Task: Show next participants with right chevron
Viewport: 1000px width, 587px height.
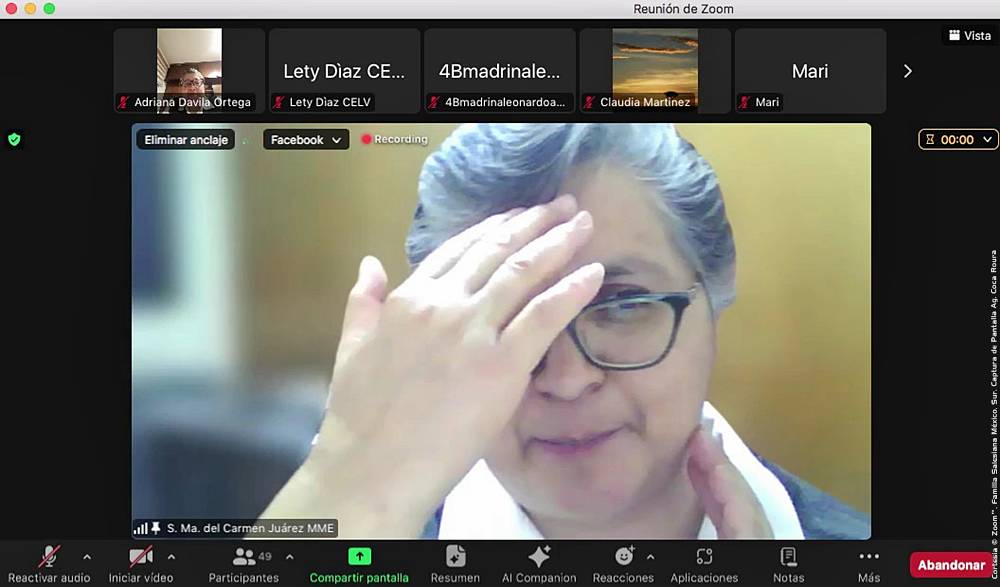Action: pyautogui.click(x=908, y=71)
